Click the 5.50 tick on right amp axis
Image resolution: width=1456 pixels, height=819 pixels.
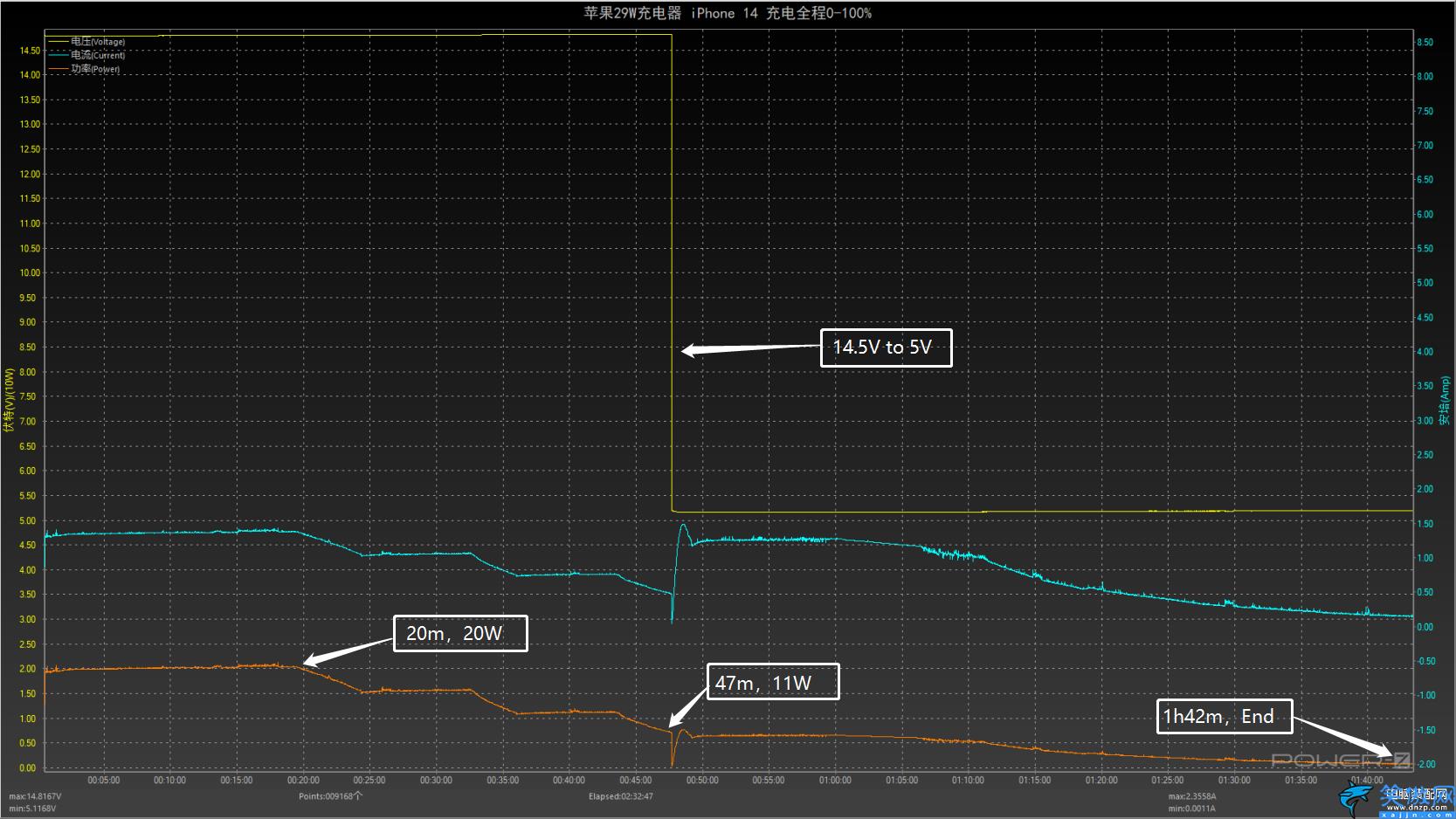coord(1425,249)
